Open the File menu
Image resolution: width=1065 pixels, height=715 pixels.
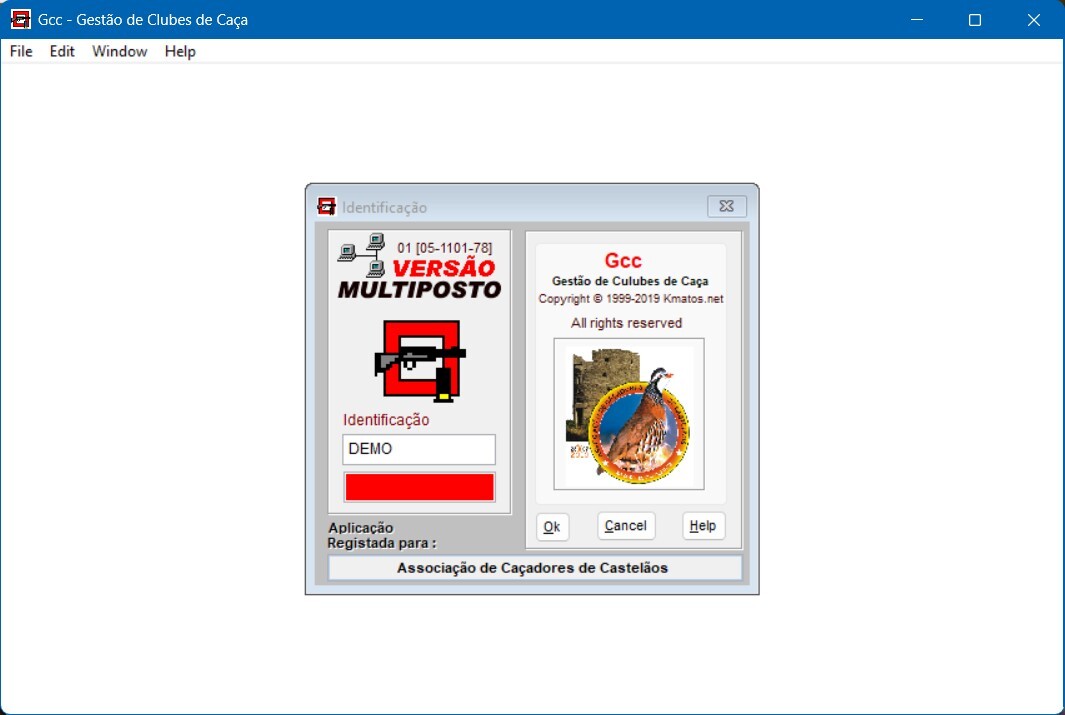pos(21,51)
